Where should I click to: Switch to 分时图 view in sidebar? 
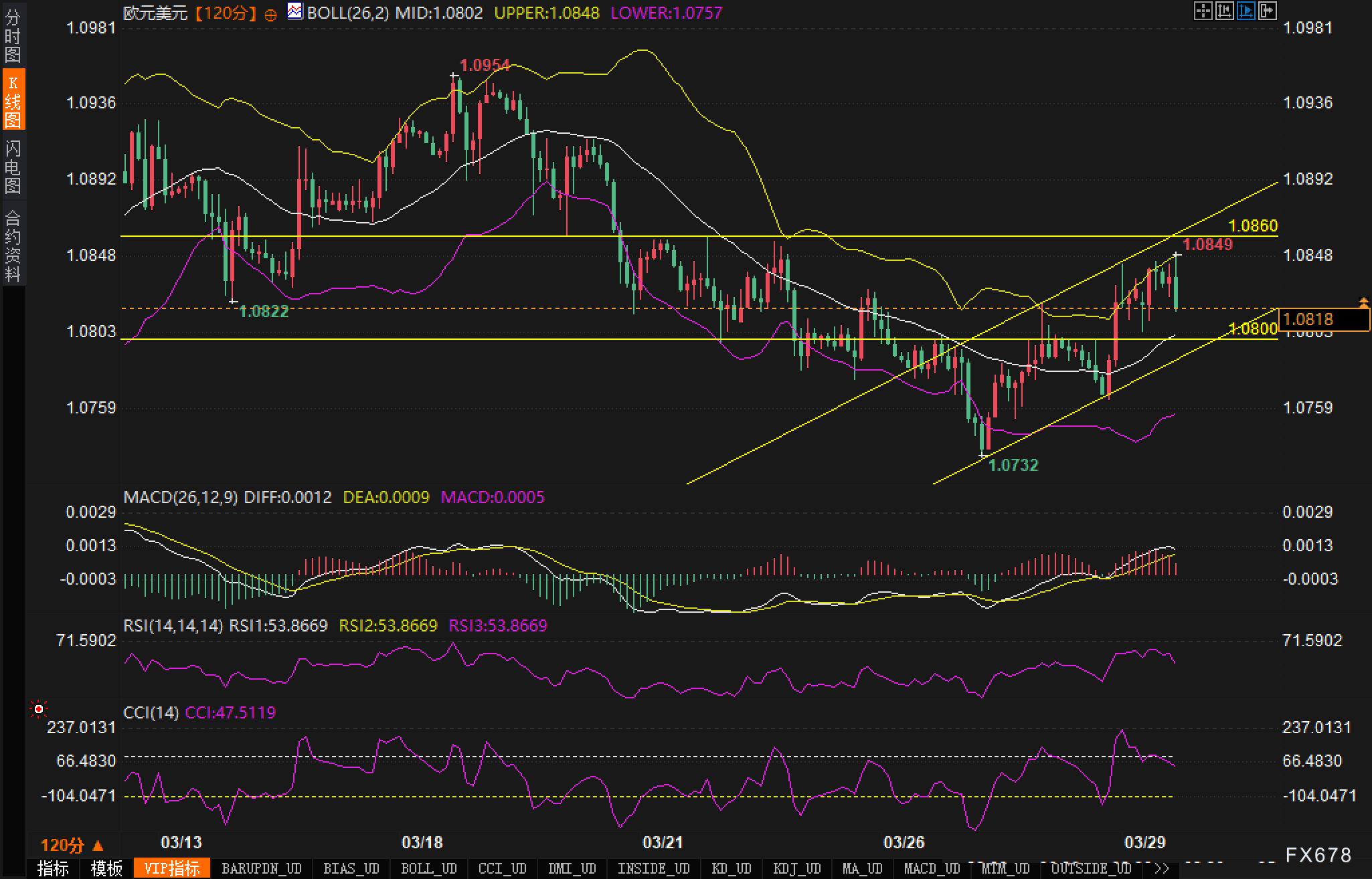[12, 35]
